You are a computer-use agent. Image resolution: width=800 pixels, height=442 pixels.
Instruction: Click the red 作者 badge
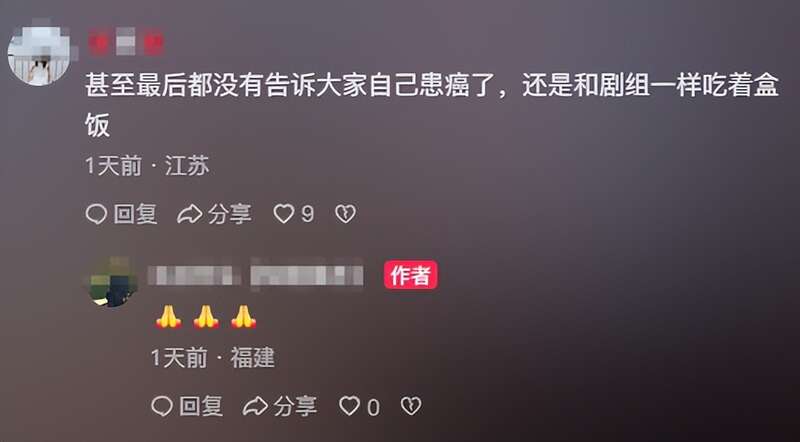tap(411, 275)
